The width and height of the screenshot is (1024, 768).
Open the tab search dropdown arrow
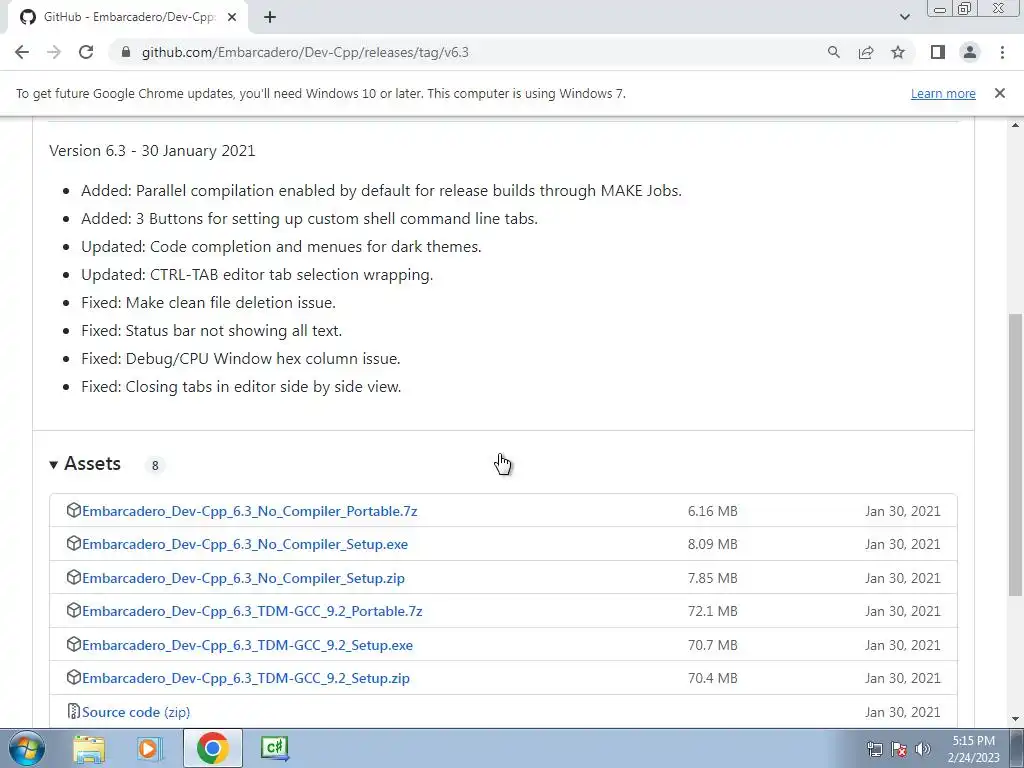[904, 17]
